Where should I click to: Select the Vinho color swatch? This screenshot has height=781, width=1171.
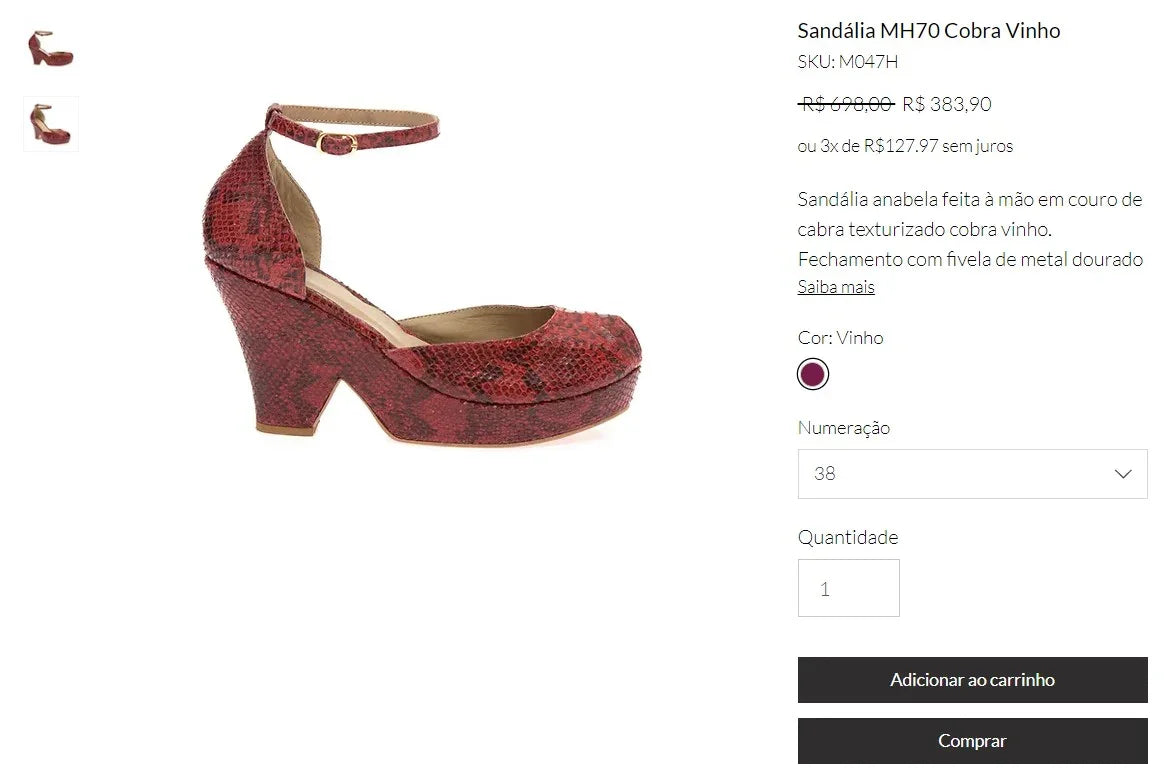click(x=812, y=373)
